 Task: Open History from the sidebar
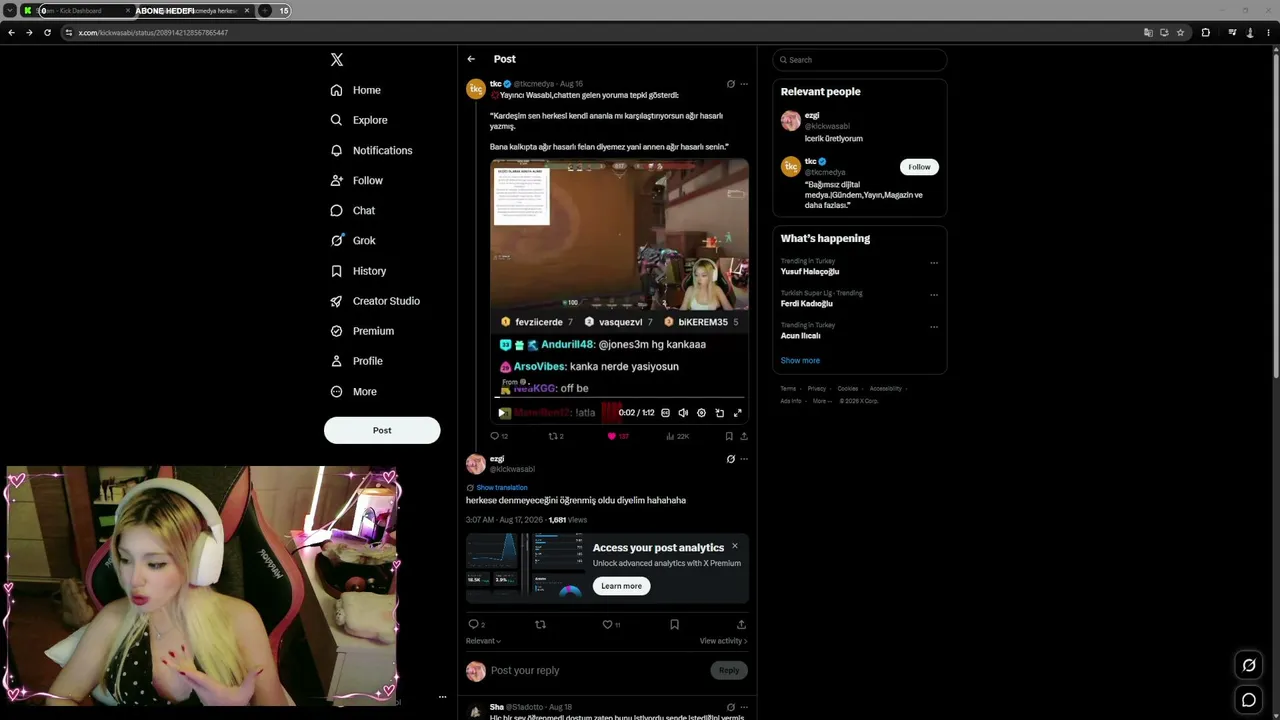coord(358,271)
